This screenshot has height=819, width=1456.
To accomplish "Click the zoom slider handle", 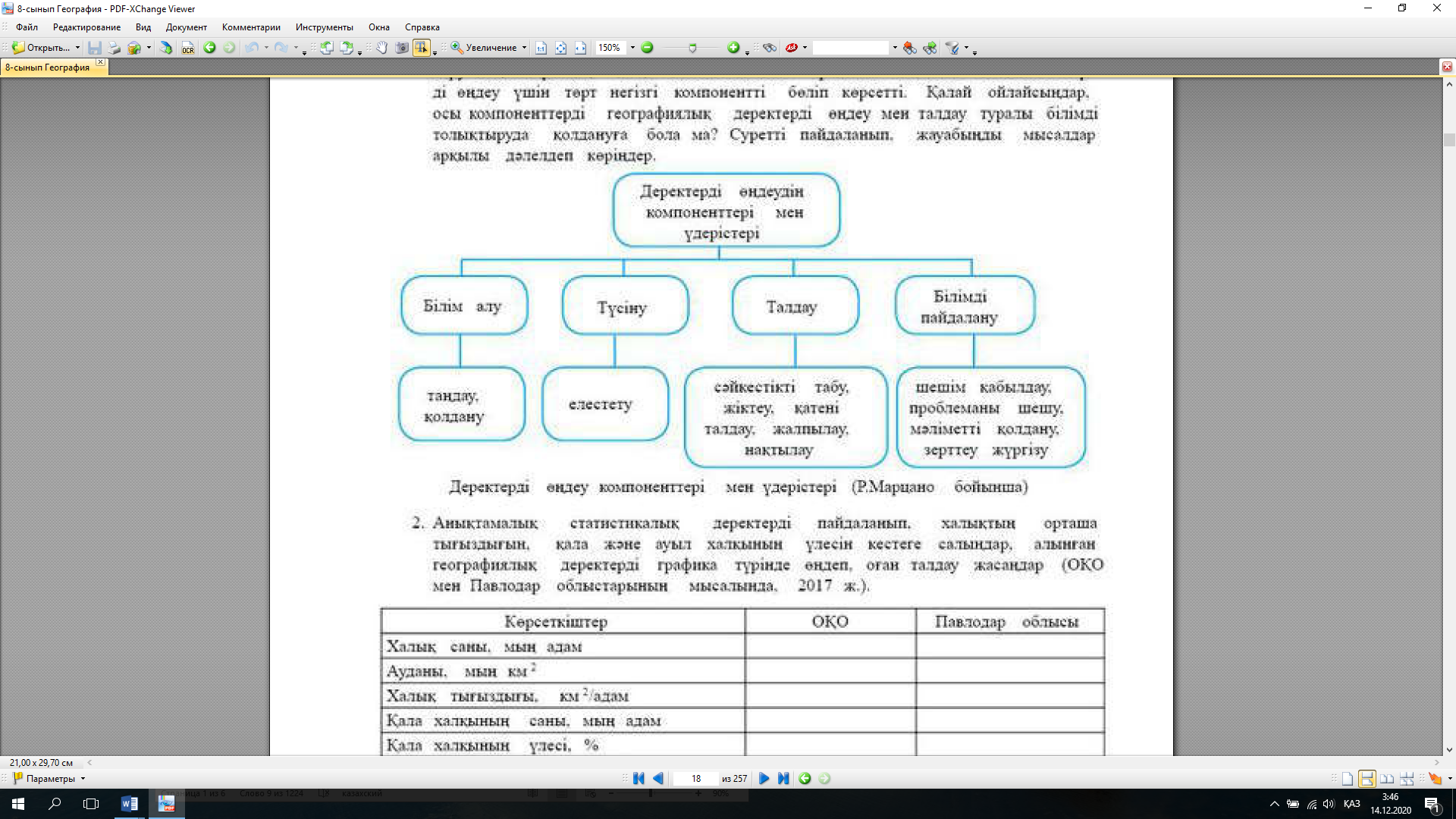I will [x=692, y=48].
